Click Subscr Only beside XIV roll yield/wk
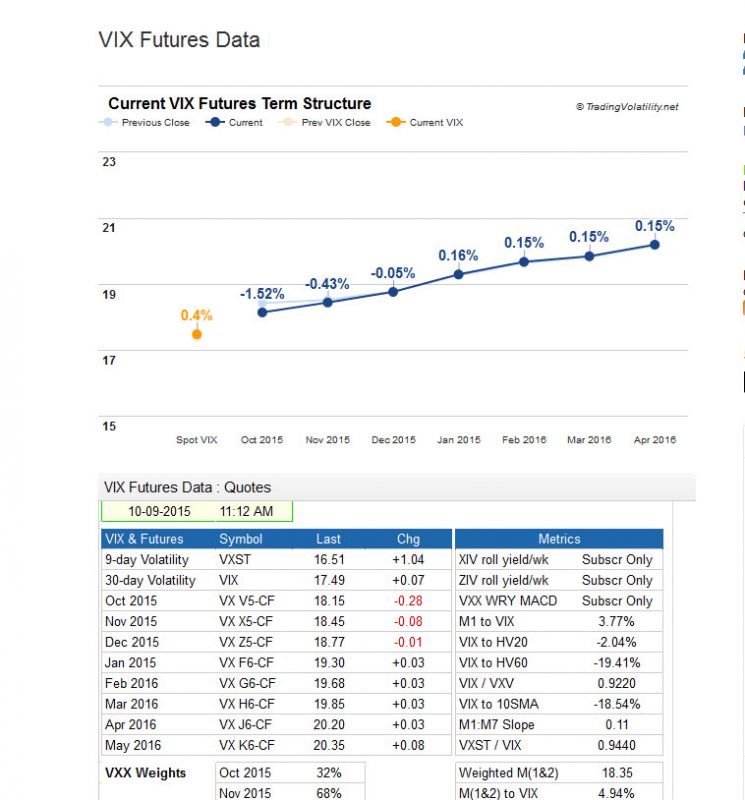The width and height of the screenshot is (745, 800). 617,560
